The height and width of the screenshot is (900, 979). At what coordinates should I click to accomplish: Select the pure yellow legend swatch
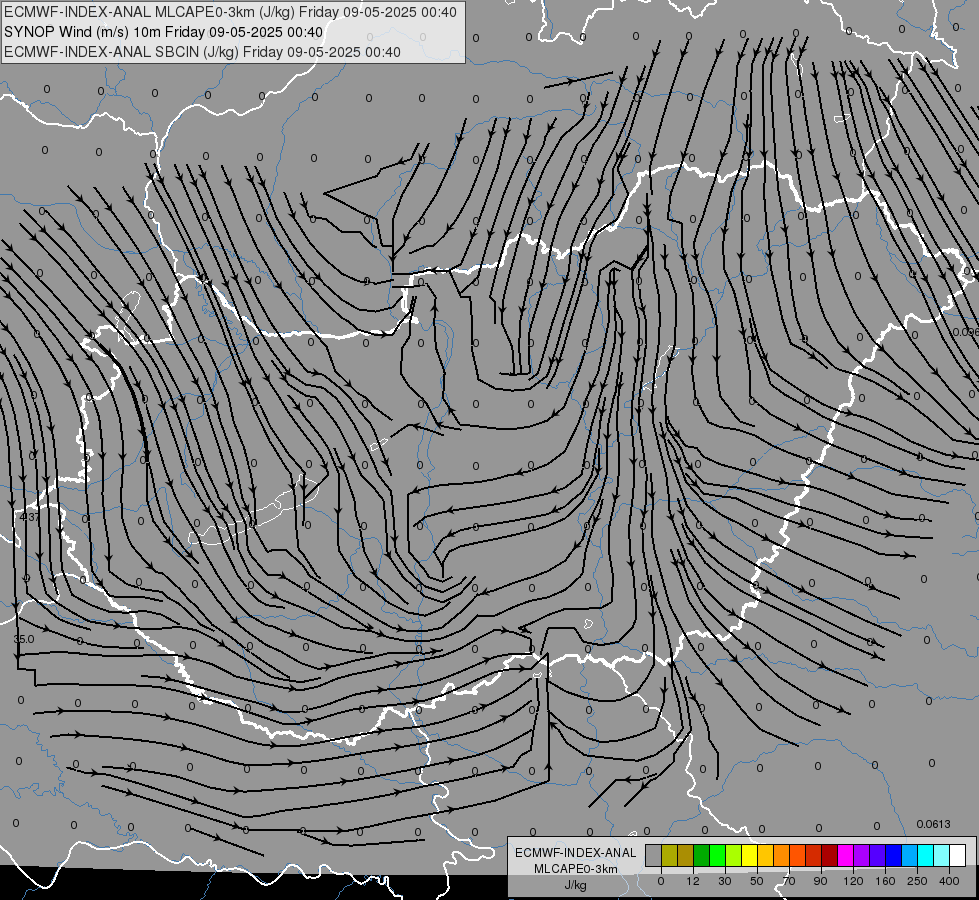[x=749, y=855]
